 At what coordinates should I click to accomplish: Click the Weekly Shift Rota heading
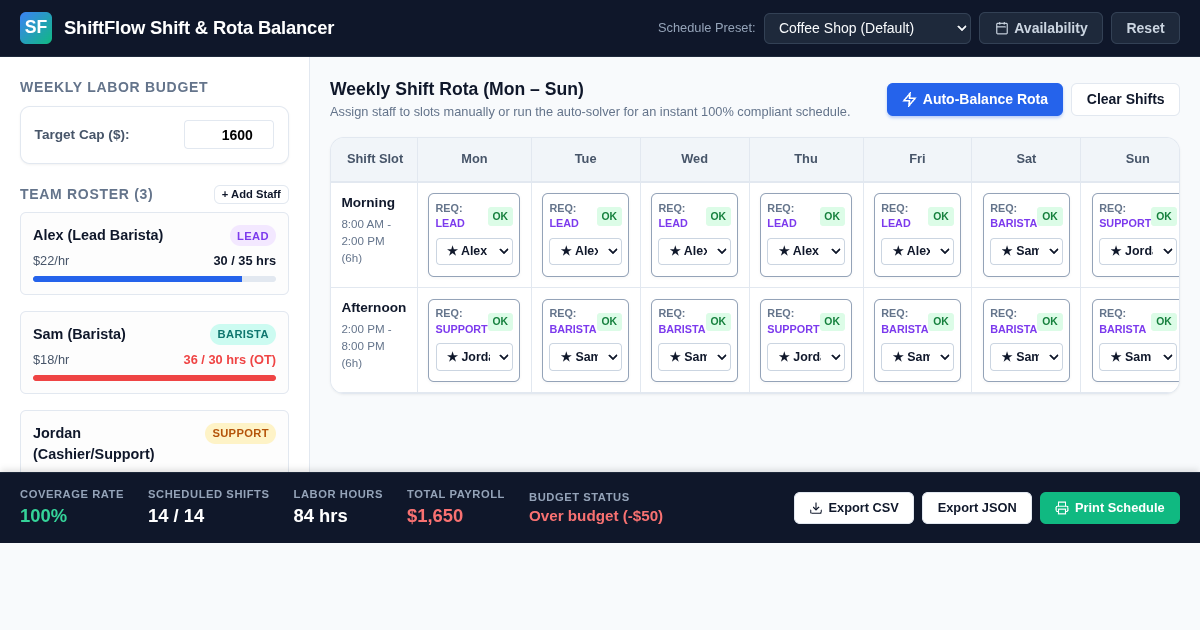pos(457,89)
